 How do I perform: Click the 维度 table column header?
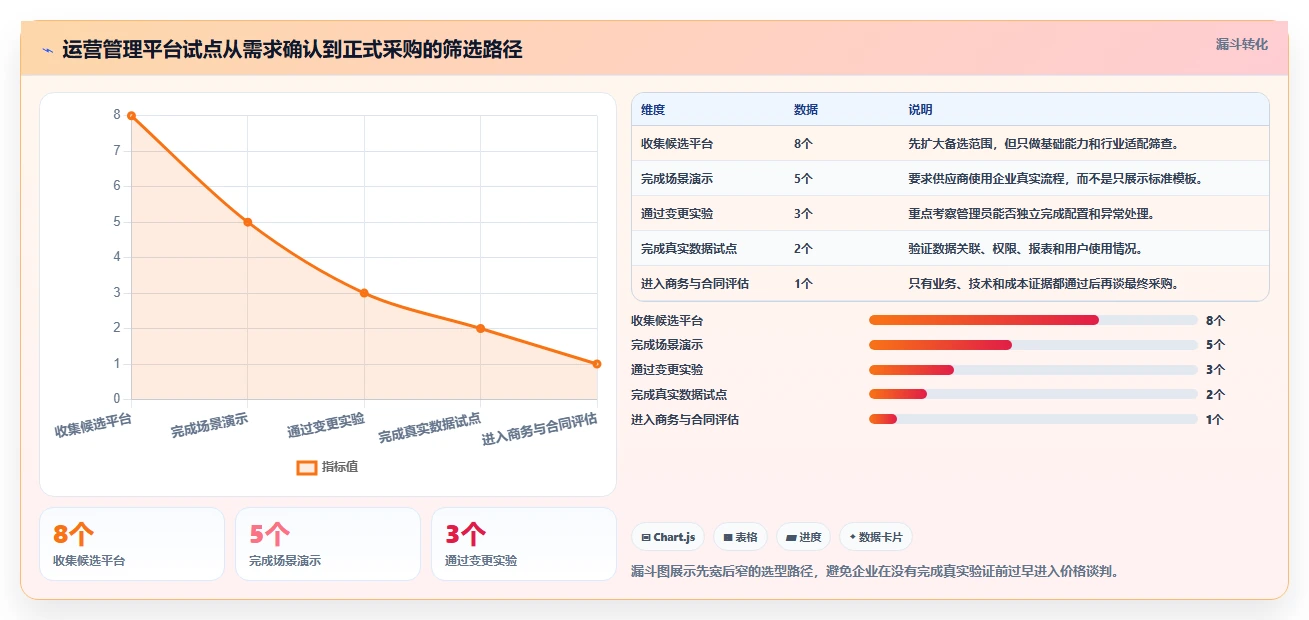pyautogui.click(x=653, y=109)
